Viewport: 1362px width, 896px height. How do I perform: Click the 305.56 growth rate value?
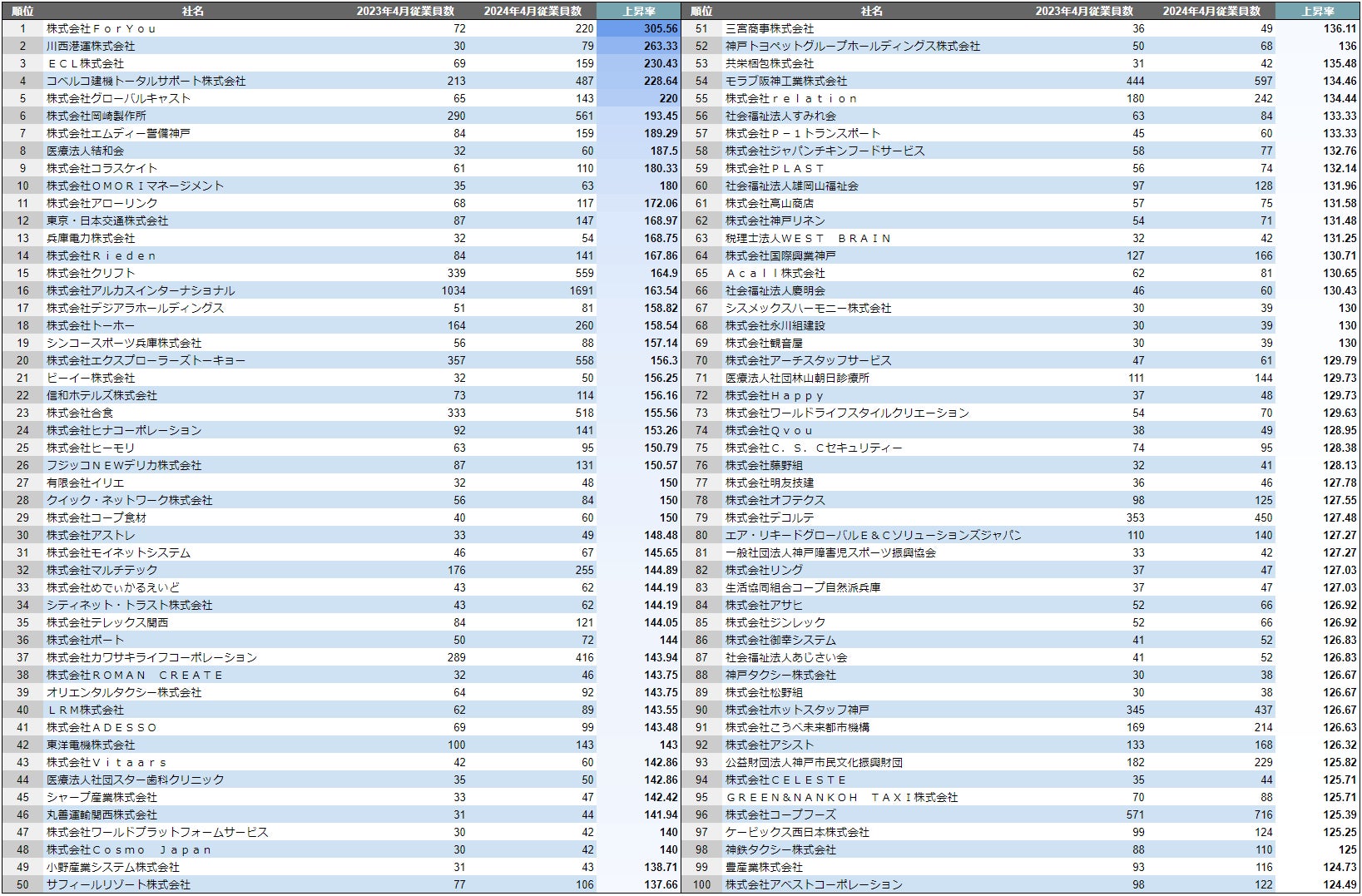pyautogui.click(x=661, y=28)
